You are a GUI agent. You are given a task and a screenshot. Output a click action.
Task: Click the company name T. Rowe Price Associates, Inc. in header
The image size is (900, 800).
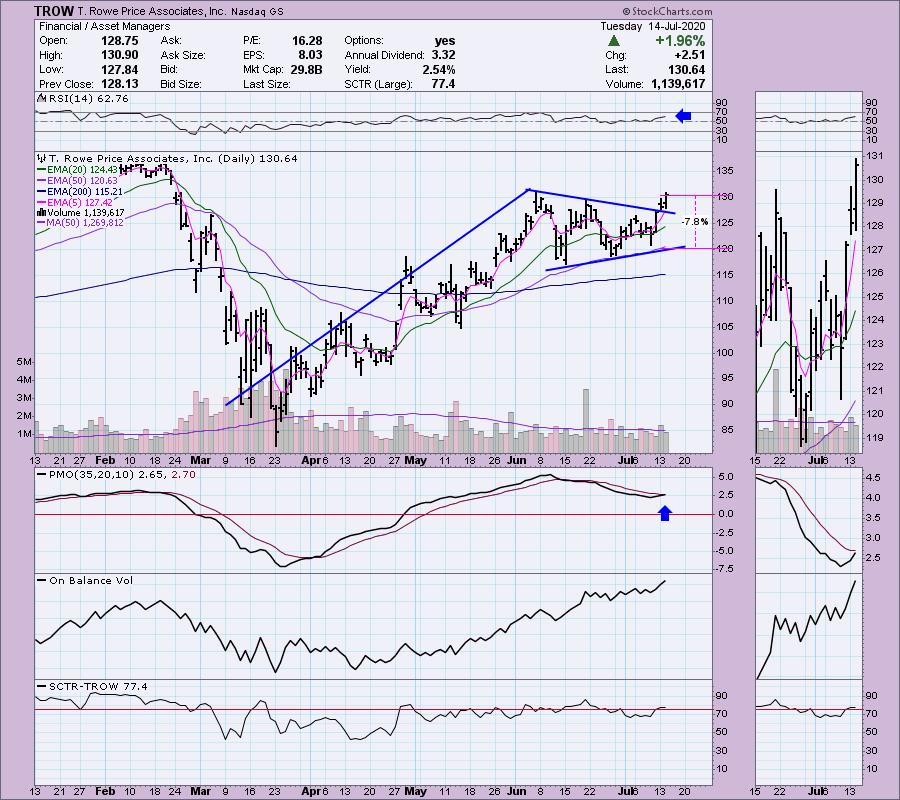152,11
